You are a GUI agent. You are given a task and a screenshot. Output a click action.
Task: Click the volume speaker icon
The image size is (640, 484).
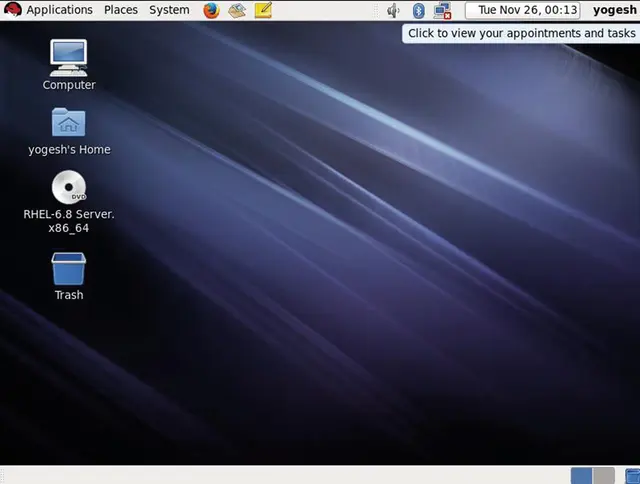(394, 10)
